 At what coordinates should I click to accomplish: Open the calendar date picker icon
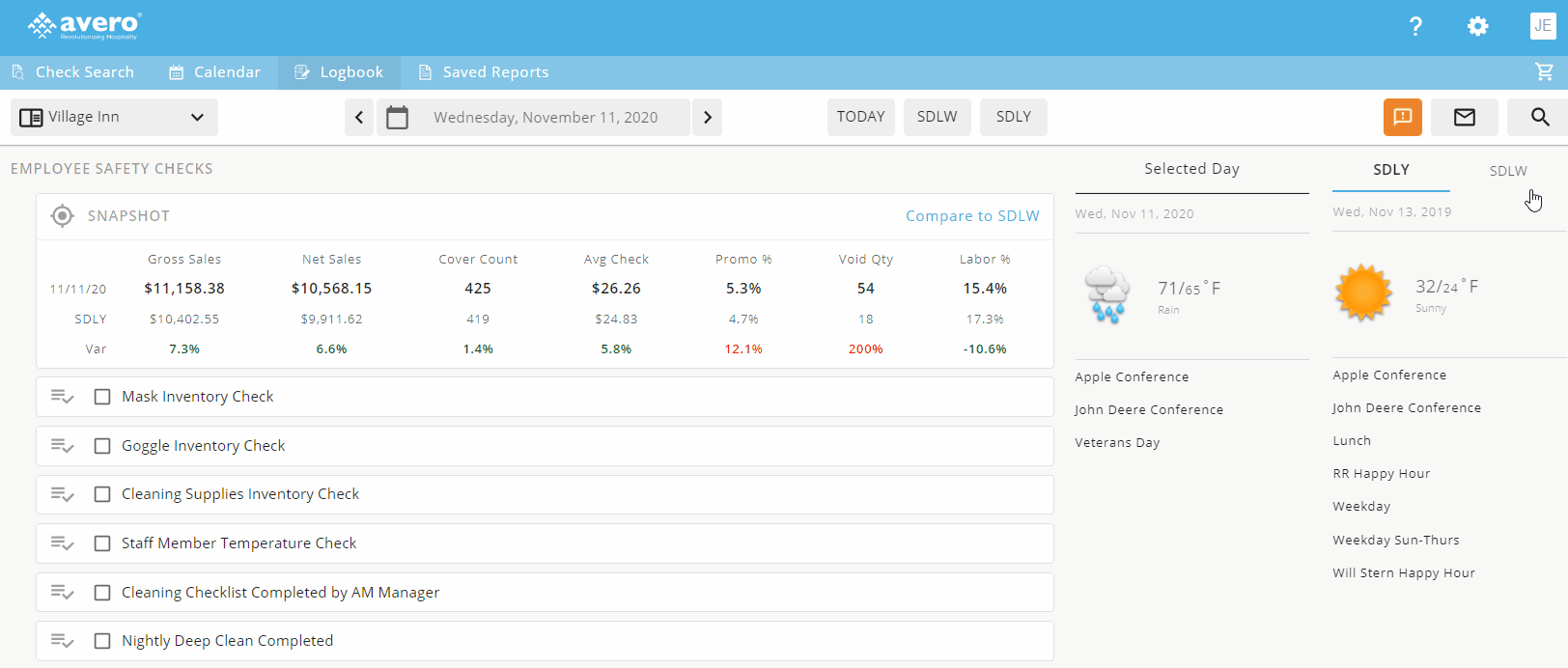[397, 117]
